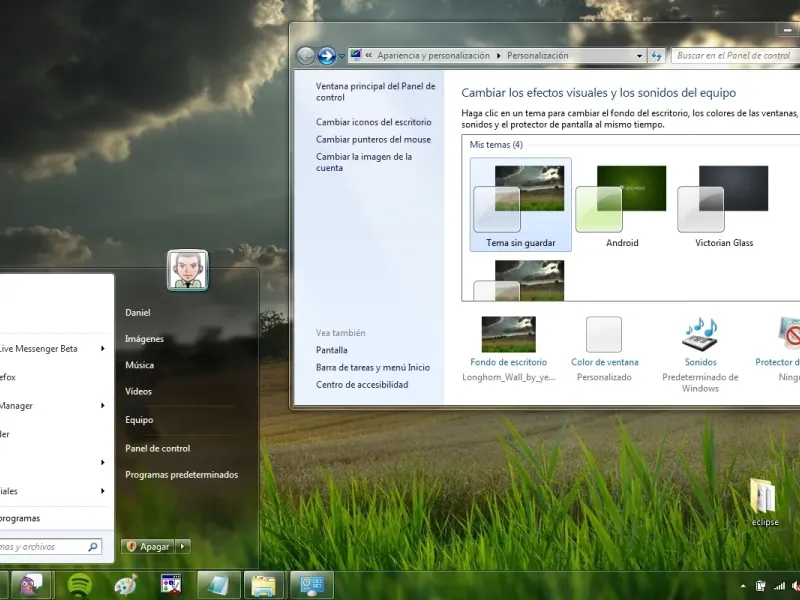Image resolution: width=800 pixels, height=600 pixels.
Task: Select Imágenes in the Start menu
Action: click(144, 339)
